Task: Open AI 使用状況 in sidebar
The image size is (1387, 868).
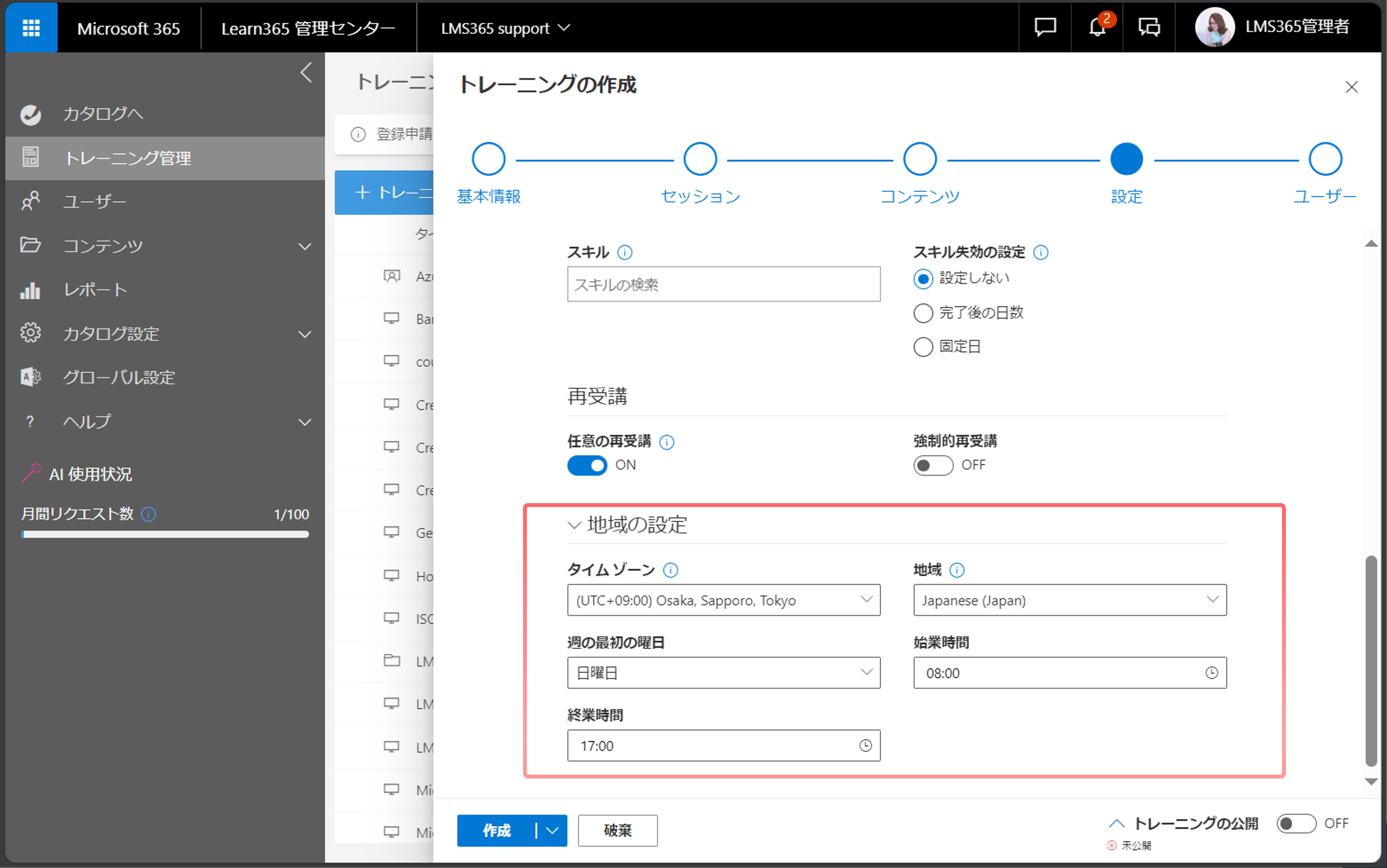Action: pyautogui.click(x=91, y=474)
